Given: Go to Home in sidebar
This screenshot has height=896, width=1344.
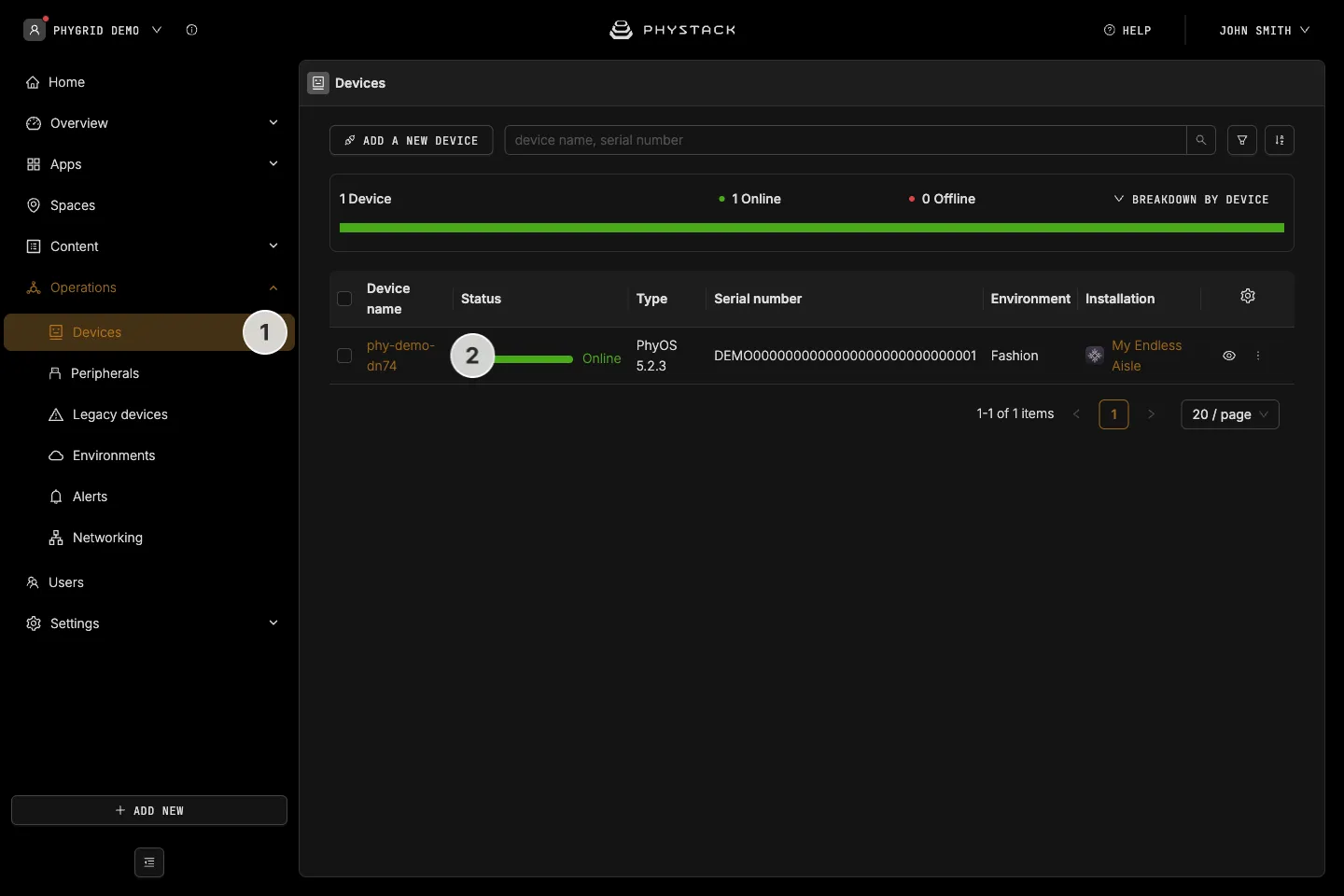Looking at the screenshot, I should [x=149, y=82].
